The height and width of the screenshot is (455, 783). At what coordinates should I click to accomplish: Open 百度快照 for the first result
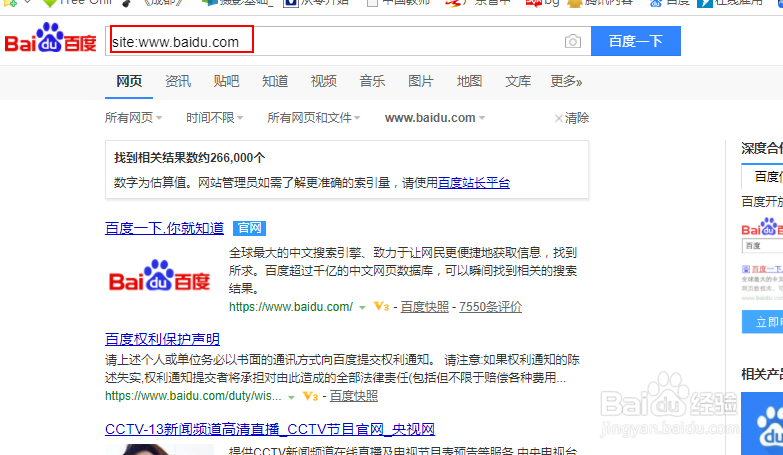(x=425, y=307)
